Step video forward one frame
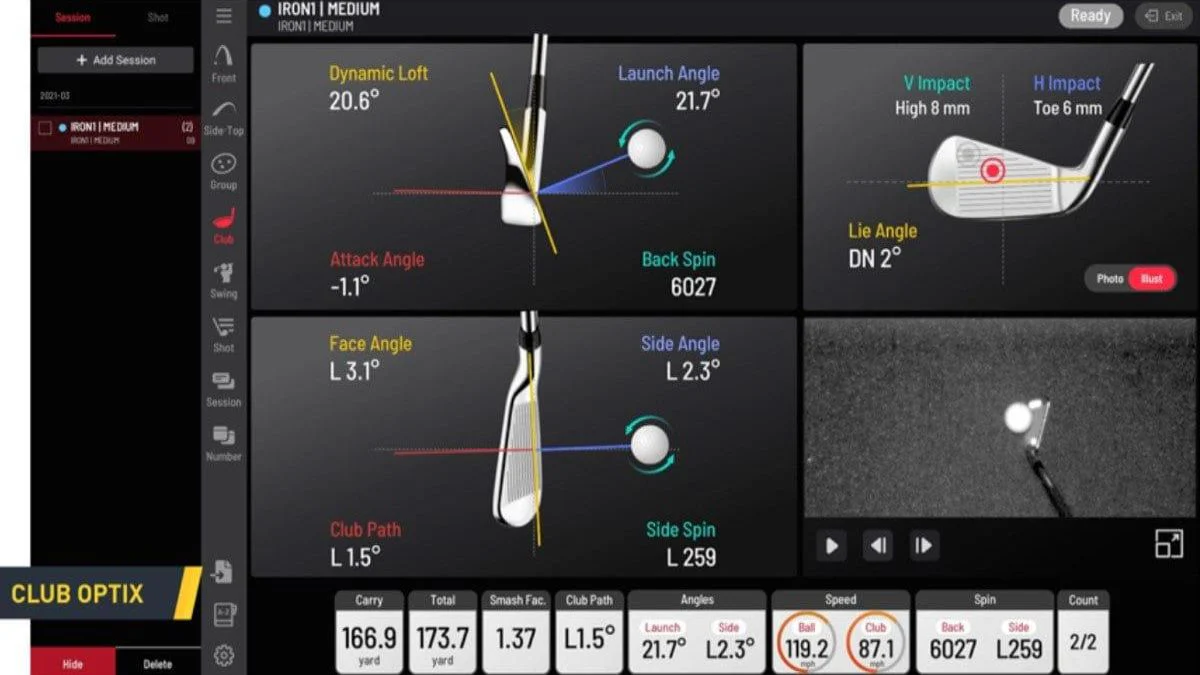Viewport: 1200px width, 675px height. pyautogui.click(x=923, y=545)
